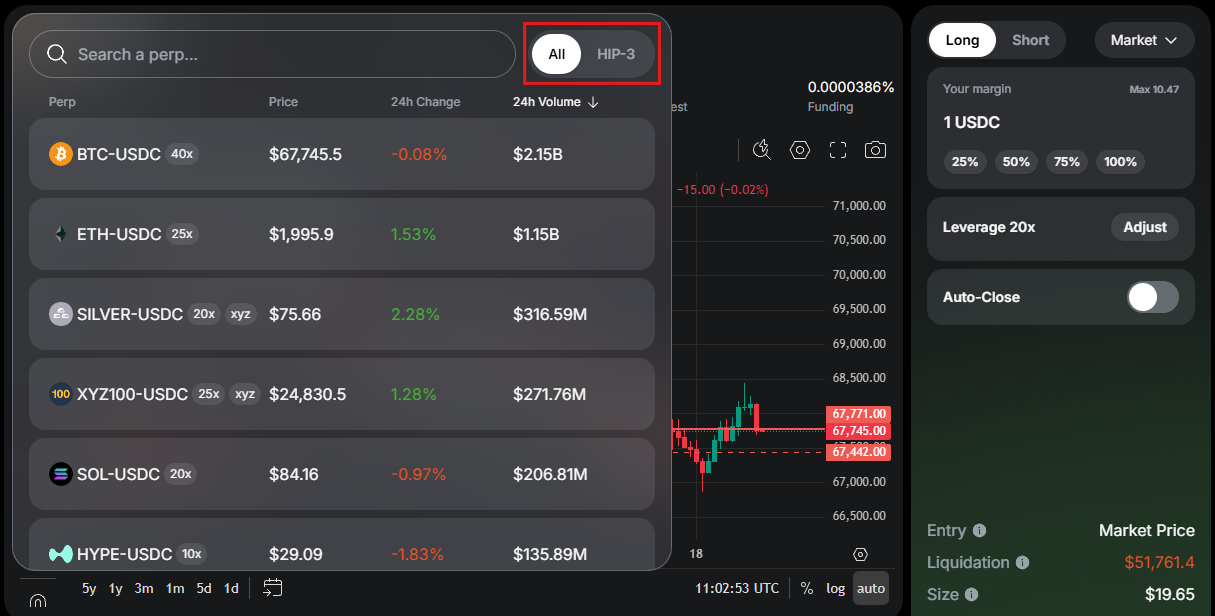Open the Market order type dropdown
This screenshot has width=1215, height=616.
[1144, 40]
